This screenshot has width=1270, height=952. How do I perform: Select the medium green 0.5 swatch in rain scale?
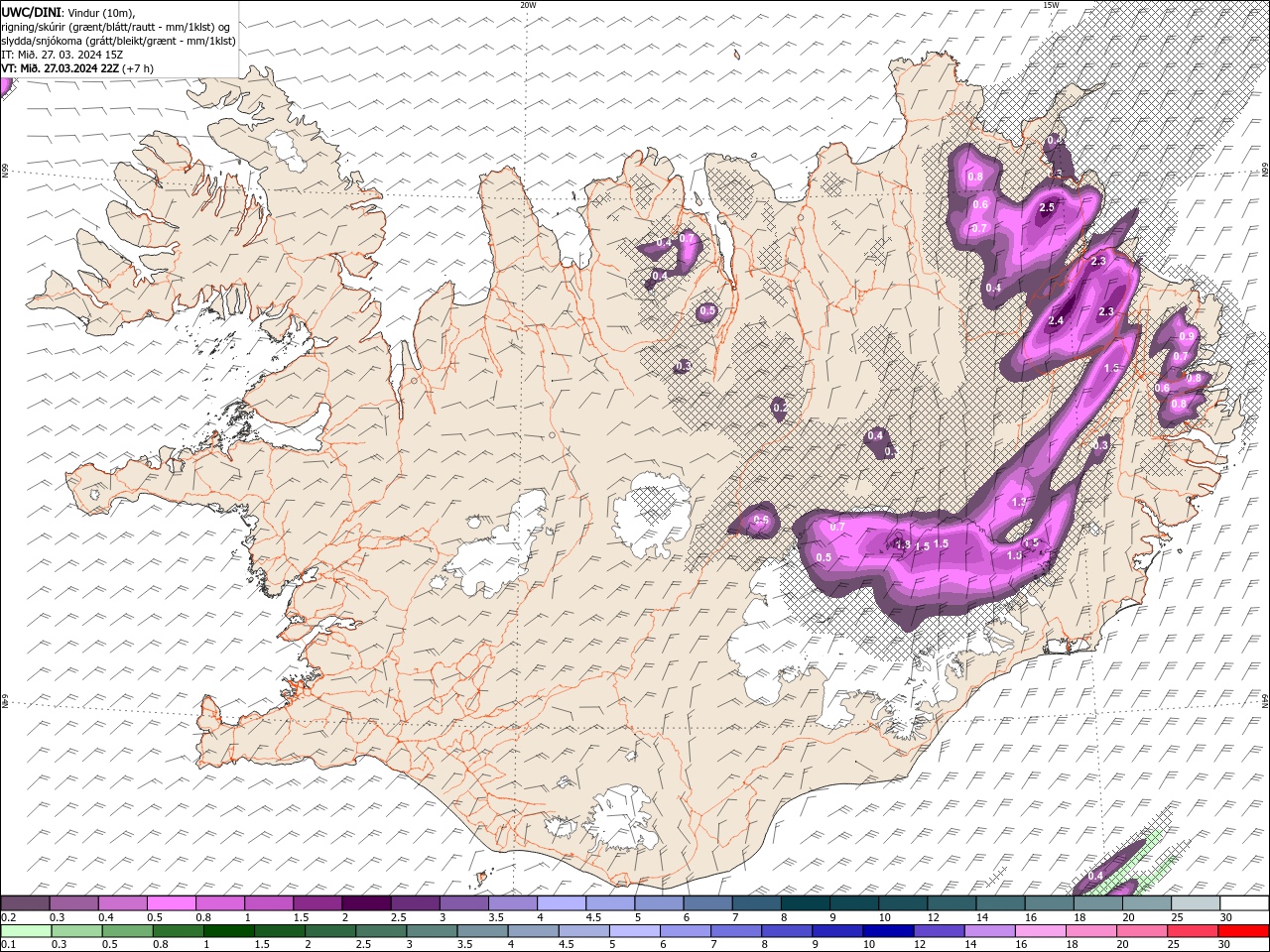pos(128,930)
